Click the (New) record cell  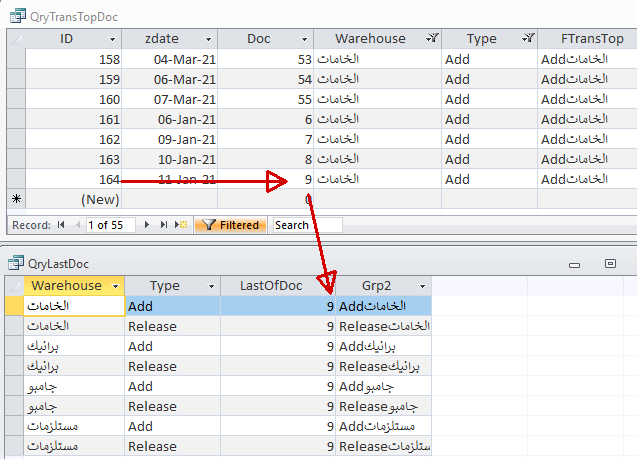point(74,199)
